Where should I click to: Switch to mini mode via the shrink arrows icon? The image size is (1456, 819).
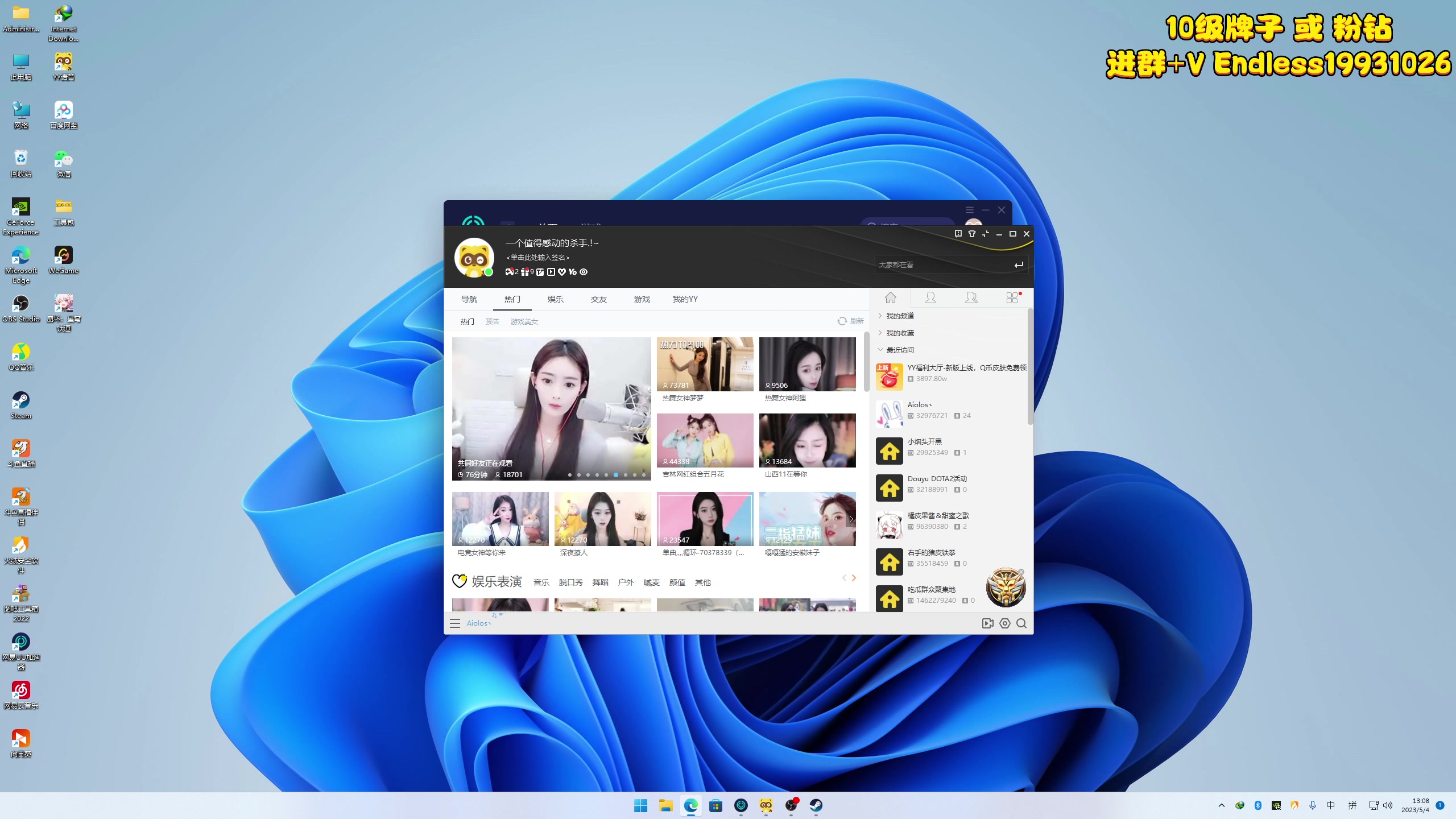tap(986, 234)
